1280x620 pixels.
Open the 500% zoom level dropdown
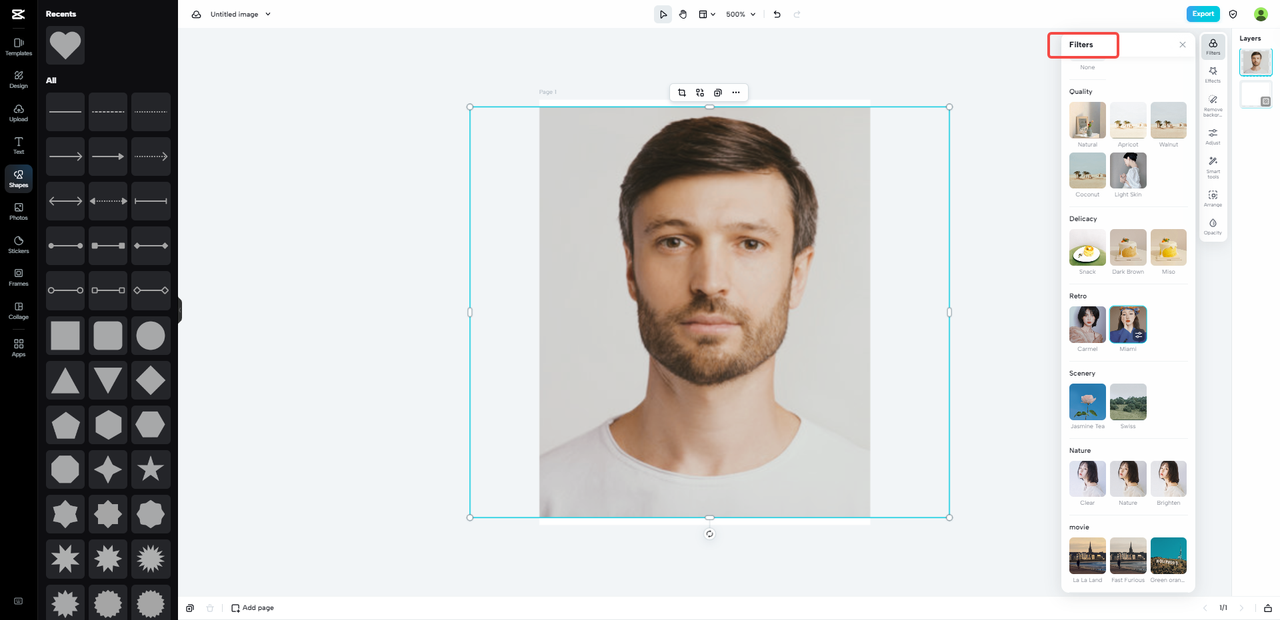740,14
